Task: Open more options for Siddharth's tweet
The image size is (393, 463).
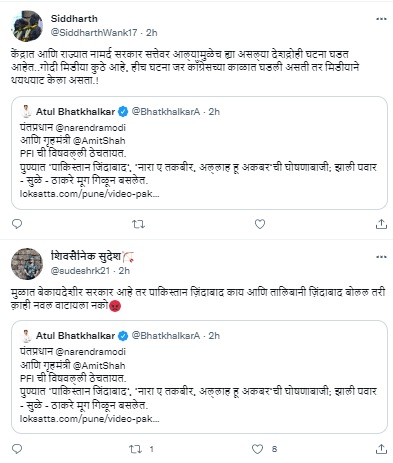Action: (381, 19)
